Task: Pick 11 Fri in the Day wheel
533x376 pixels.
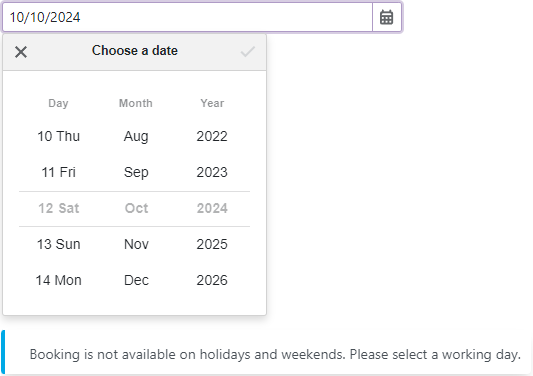Action: [58, 172]
